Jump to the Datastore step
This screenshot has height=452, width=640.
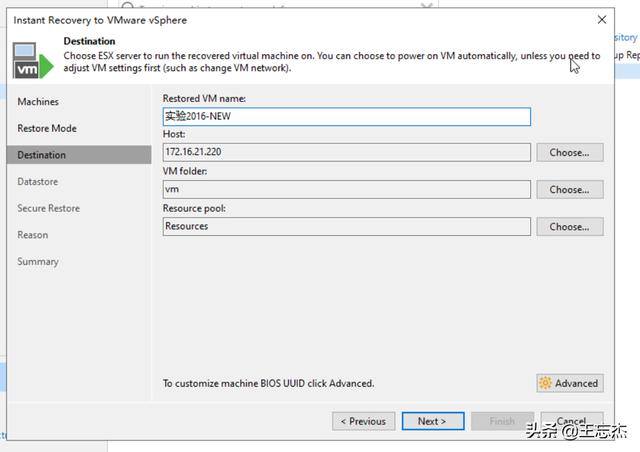pyautogui.click(x=38, y=182)
